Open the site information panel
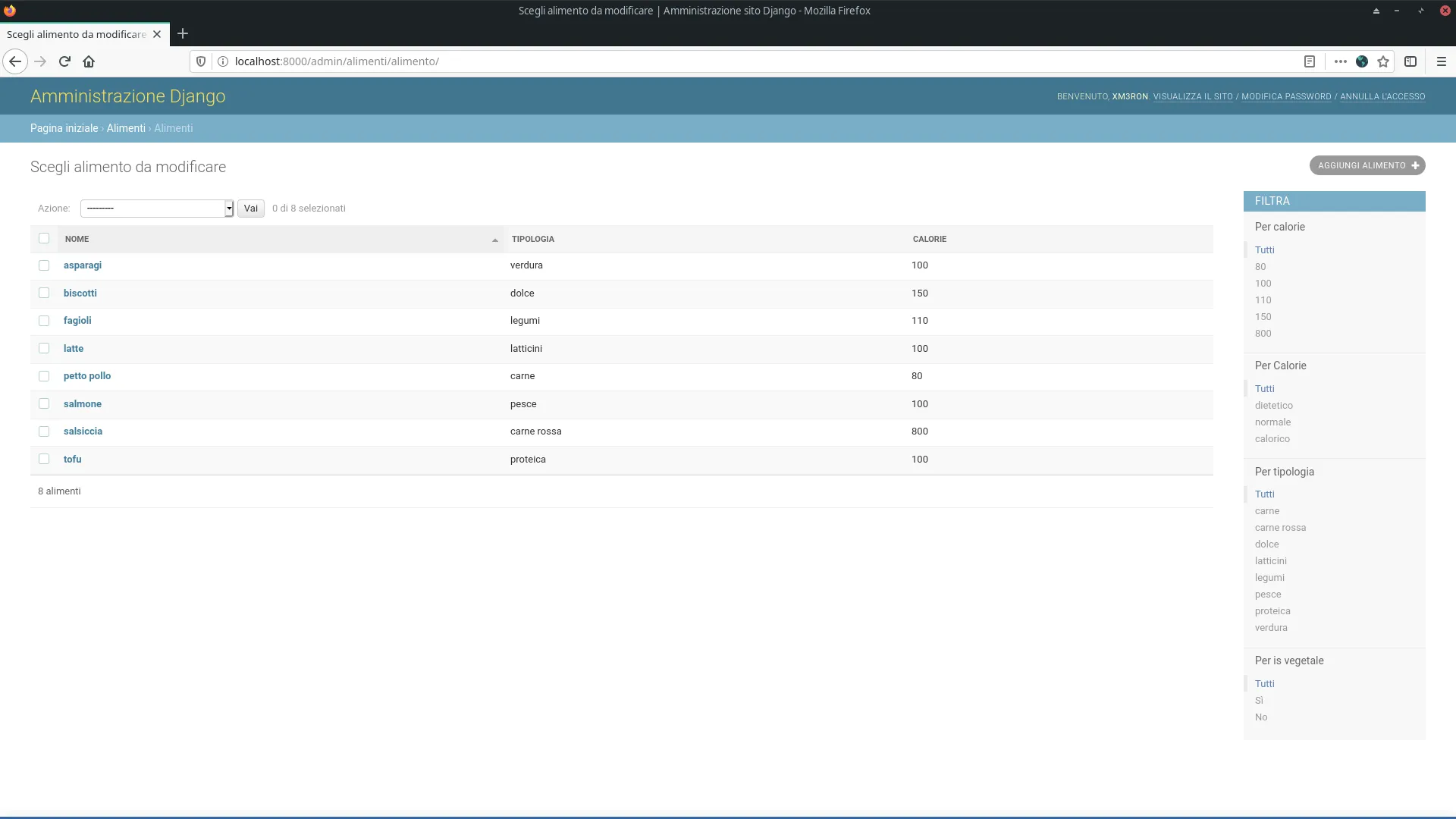Image resolution: width=1456 pixels, height=819 pixels. (x=223, y=61)
